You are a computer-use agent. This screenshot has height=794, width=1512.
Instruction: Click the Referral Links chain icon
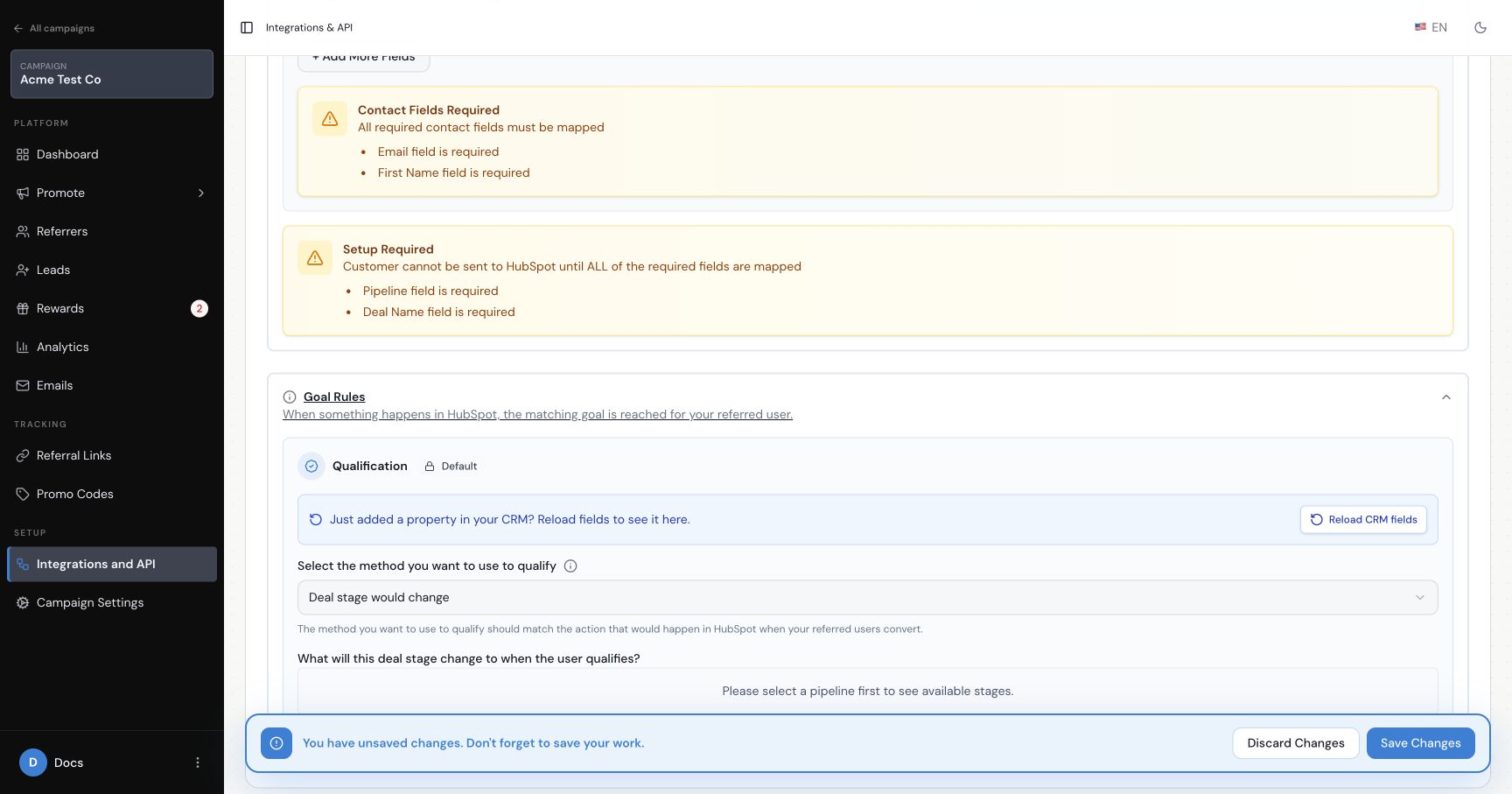pos(23,455)
